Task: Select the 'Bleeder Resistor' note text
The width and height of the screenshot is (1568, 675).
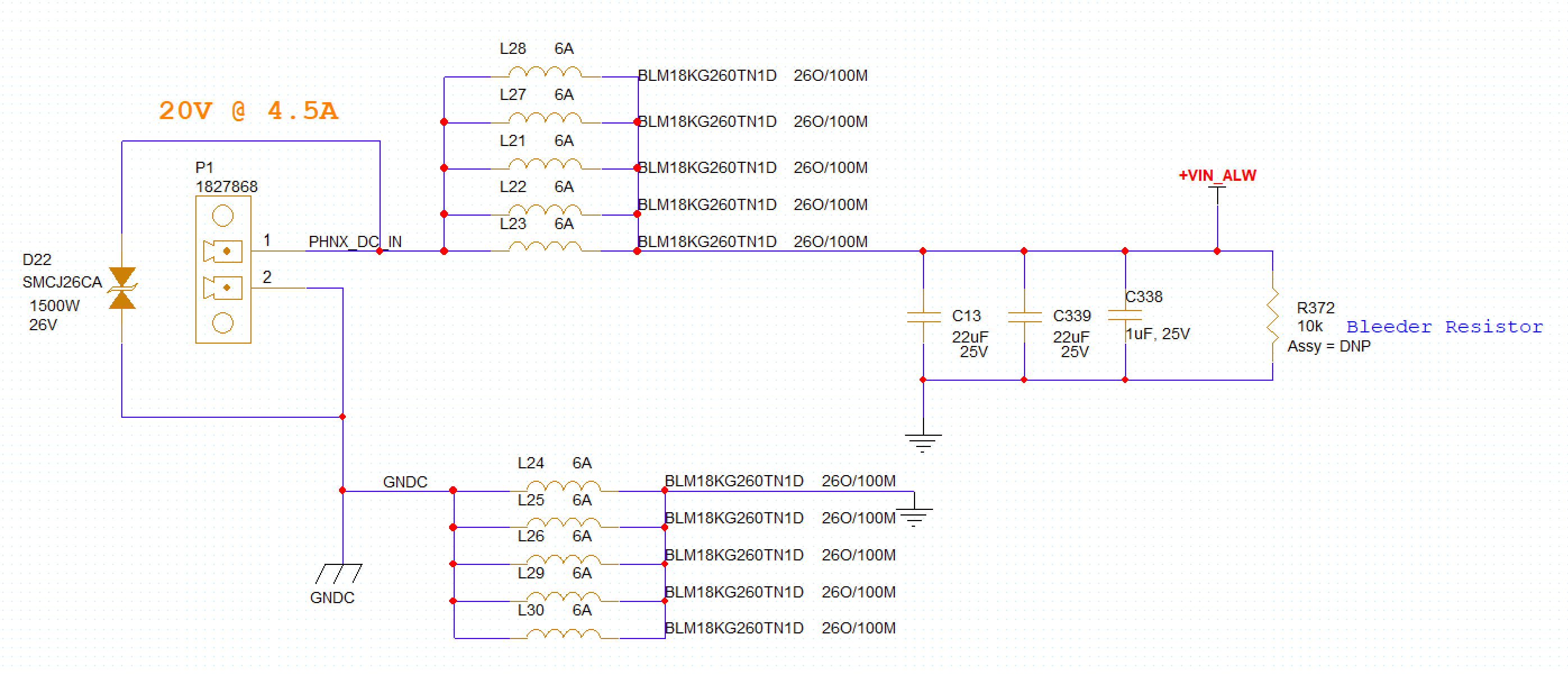Action: (x=1444, y=327)
